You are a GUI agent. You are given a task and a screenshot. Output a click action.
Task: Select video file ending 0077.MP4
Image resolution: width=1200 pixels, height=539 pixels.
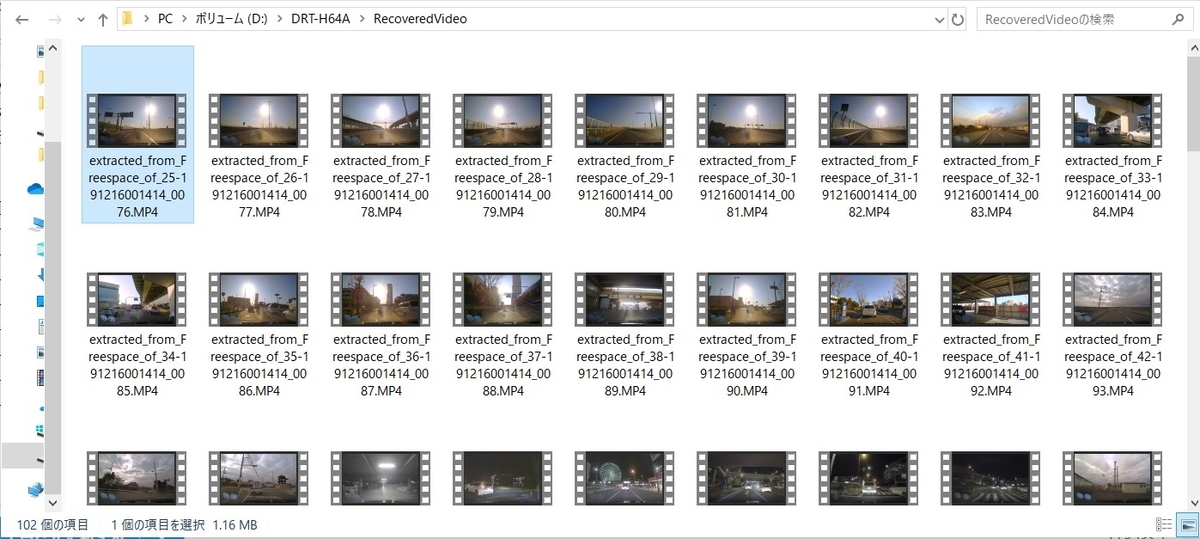[x=259, y=155]
